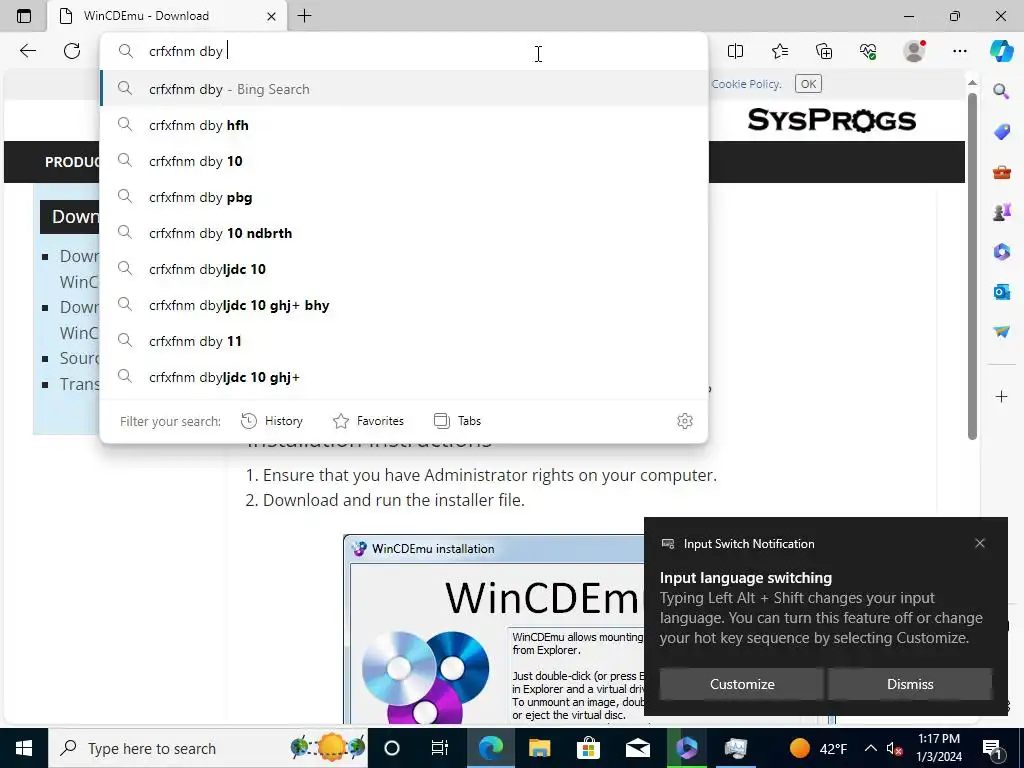Dismiss the input language notification
Screen dimensions: 1024x768
[x=910, y=684]
